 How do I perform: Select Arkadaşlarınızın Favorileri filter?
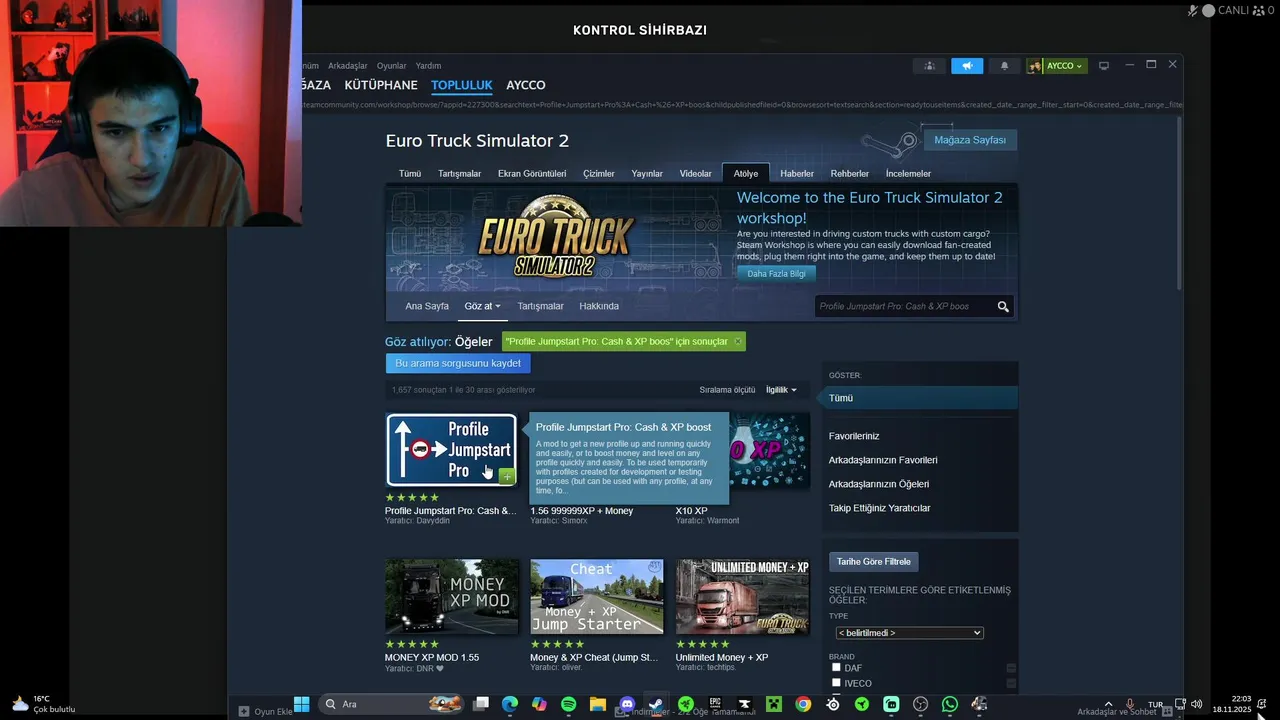(x=883, y=460)
